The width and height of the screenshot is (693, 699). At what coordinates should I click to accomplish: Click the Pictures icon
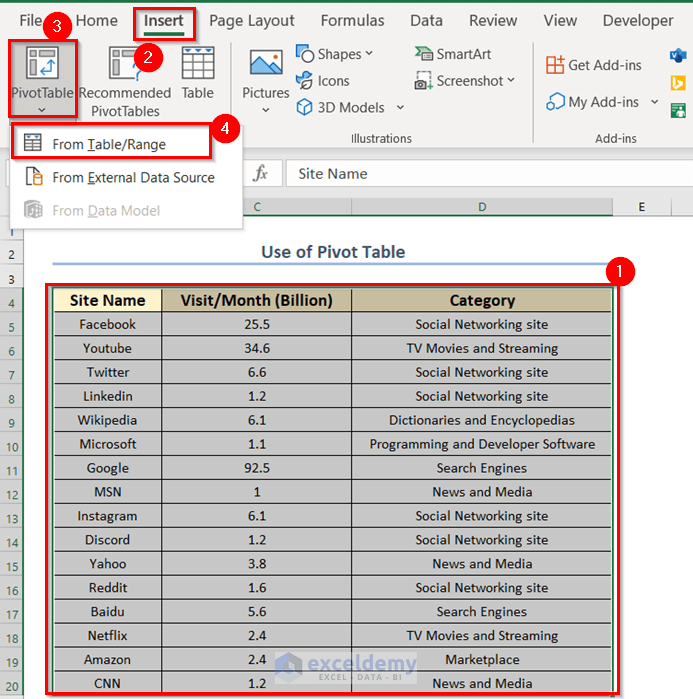click(x=265, y=73)
